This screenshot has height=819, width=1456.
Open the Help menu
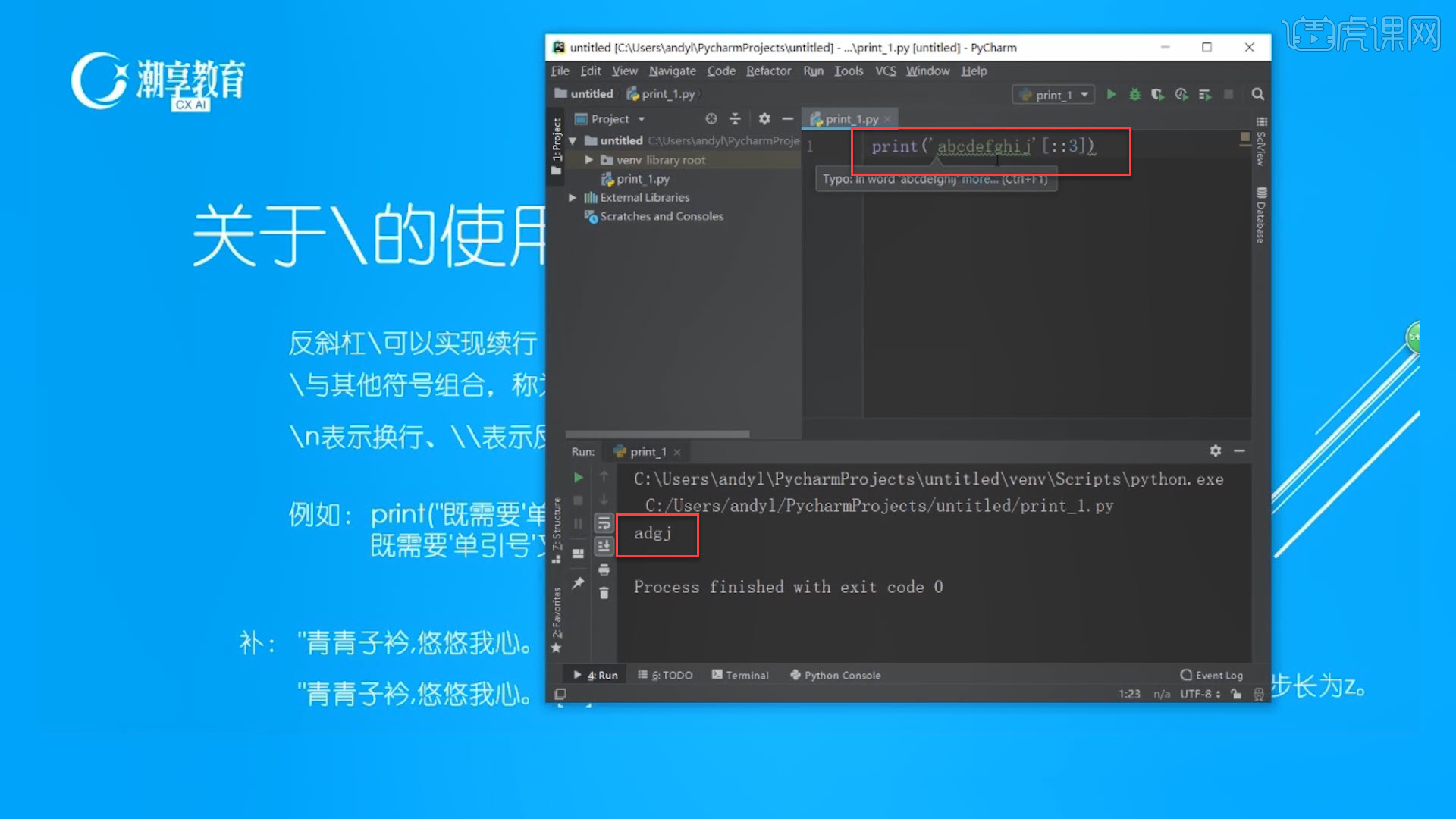[974, 71]
